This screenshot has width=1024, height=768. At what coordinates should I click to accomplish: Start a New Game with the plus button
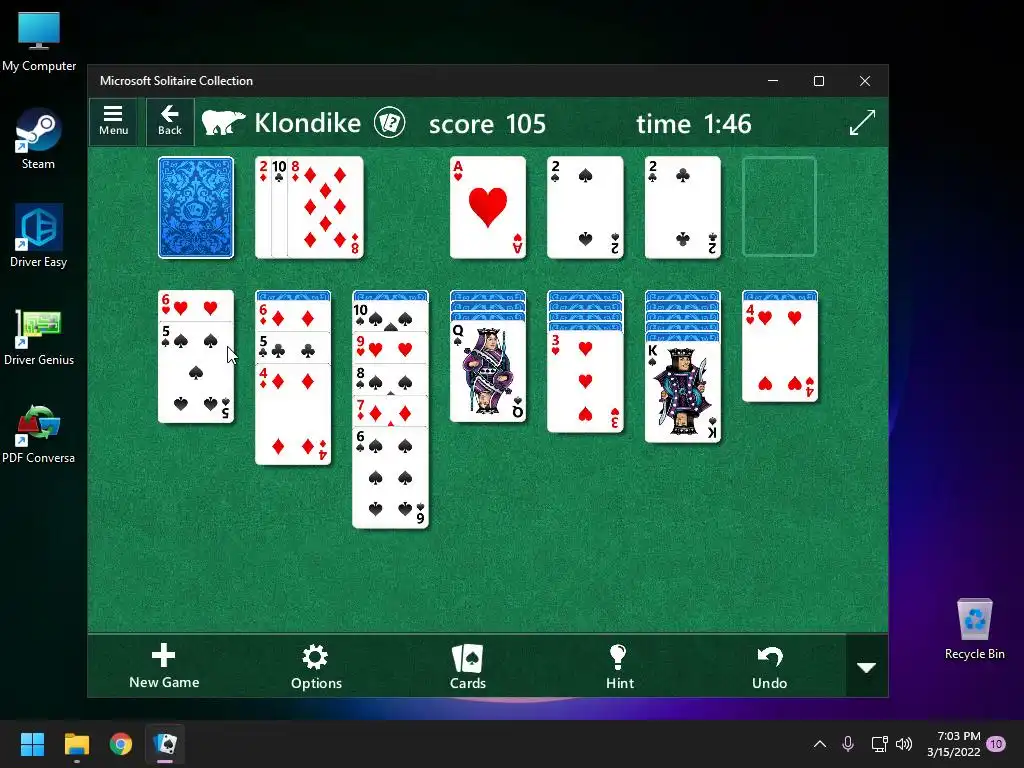point(164,666)
